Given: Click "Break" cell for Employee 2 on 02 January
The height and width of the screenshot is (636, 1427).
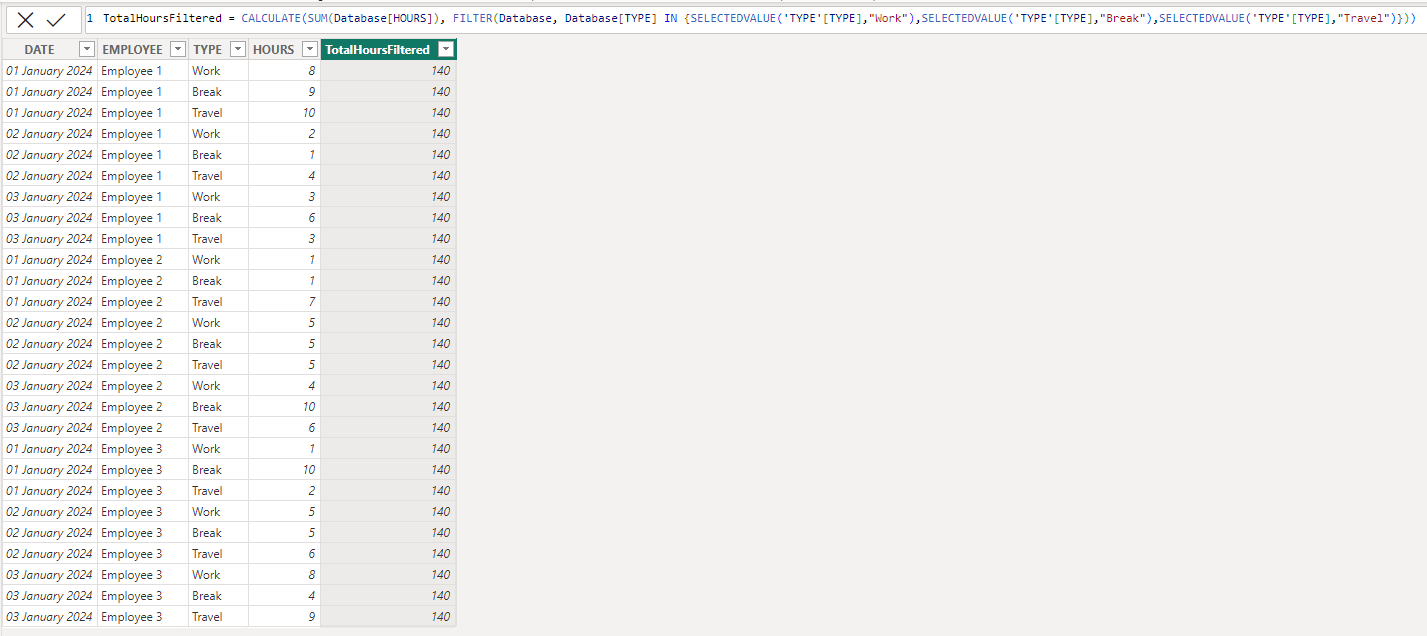Looking at the screenshot, I should (x=219, y=344).
